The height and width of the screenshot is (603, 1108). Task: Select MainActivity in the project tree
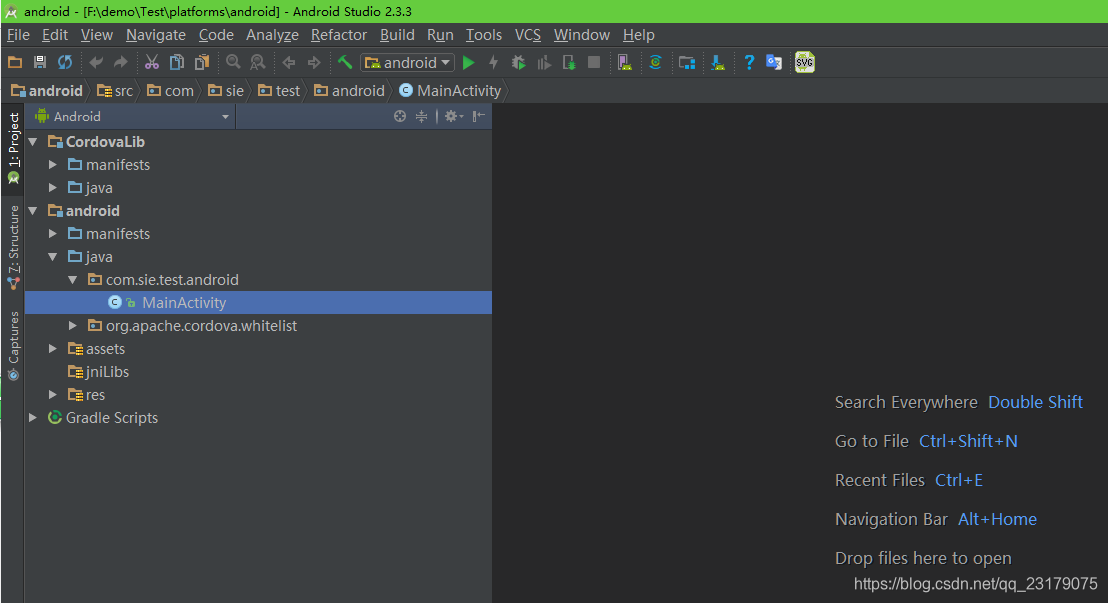click(259, 303)
